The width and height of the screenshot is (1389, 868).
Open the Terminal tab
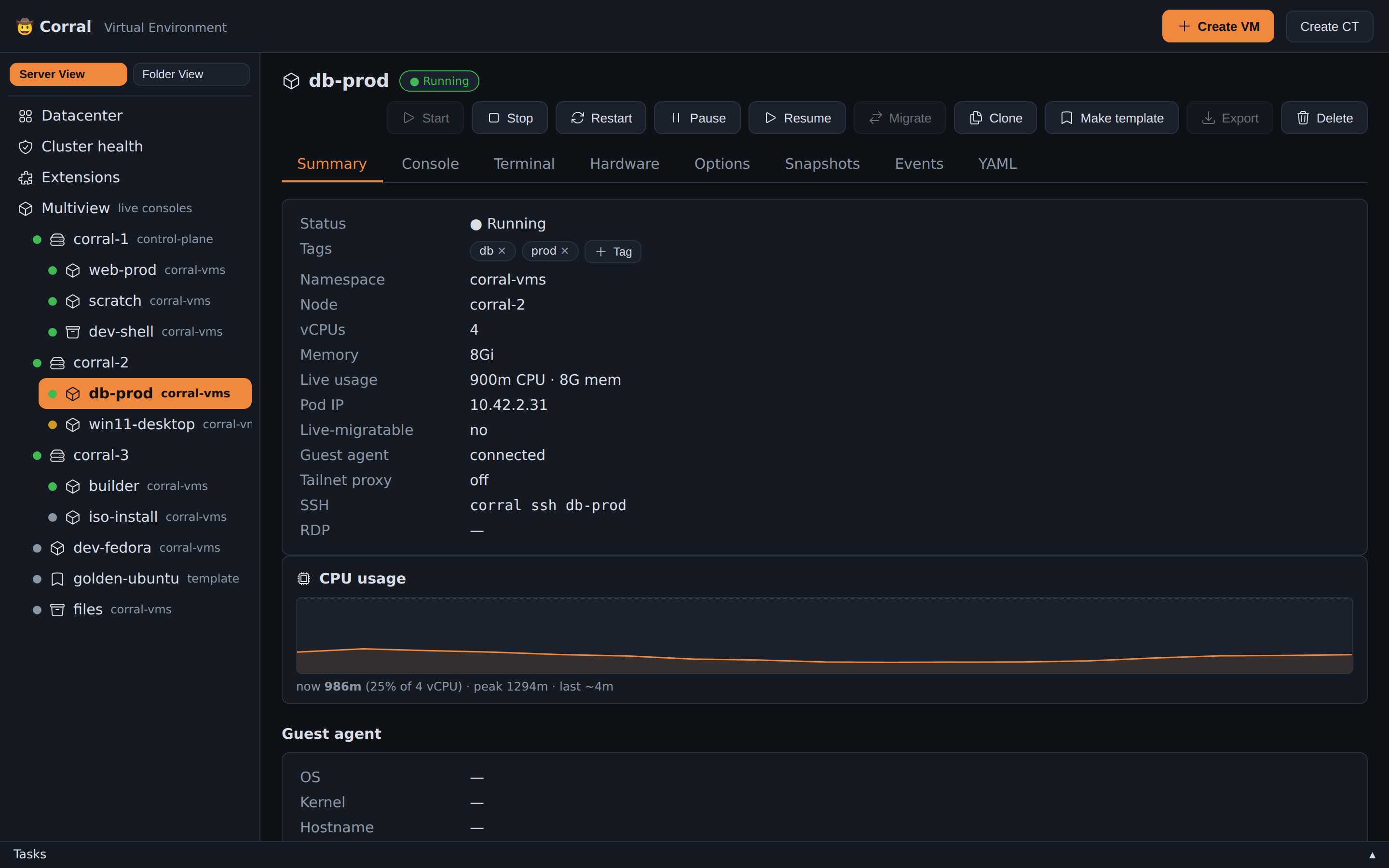(x=524, y=164)
